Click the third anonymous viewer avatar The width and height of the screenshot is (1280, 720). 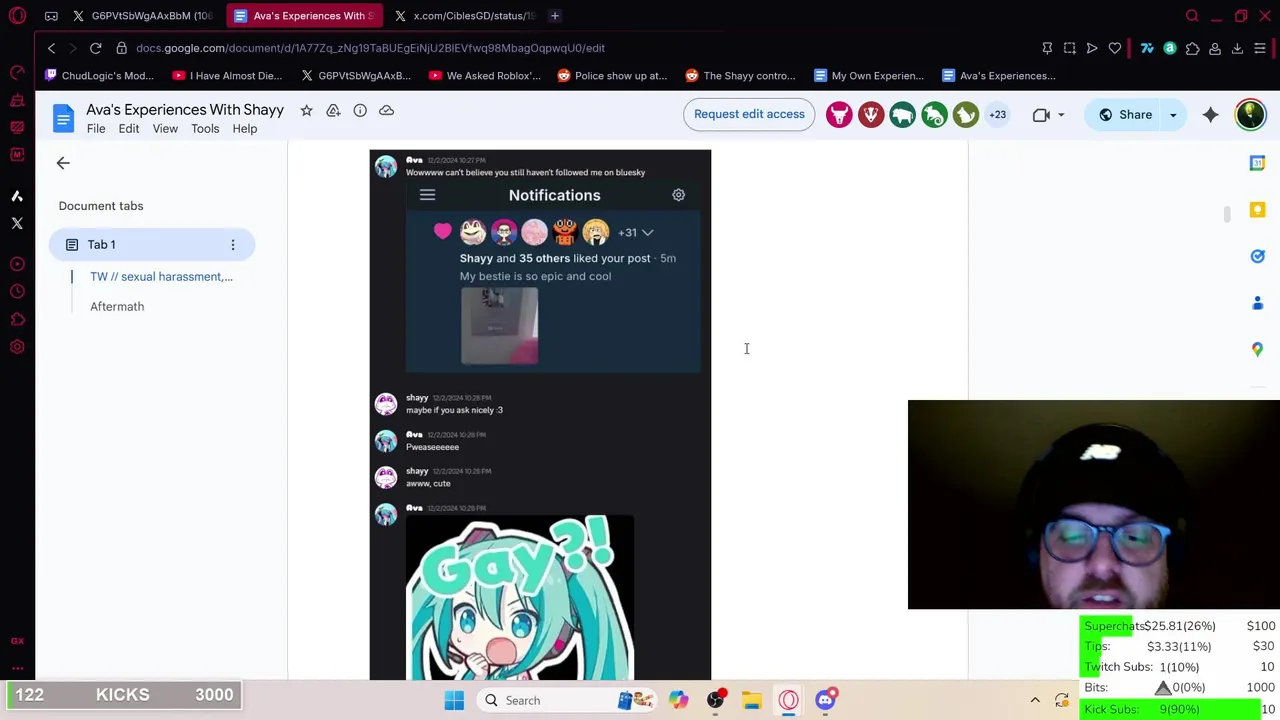pyautogui.click(x=902, y=114)
